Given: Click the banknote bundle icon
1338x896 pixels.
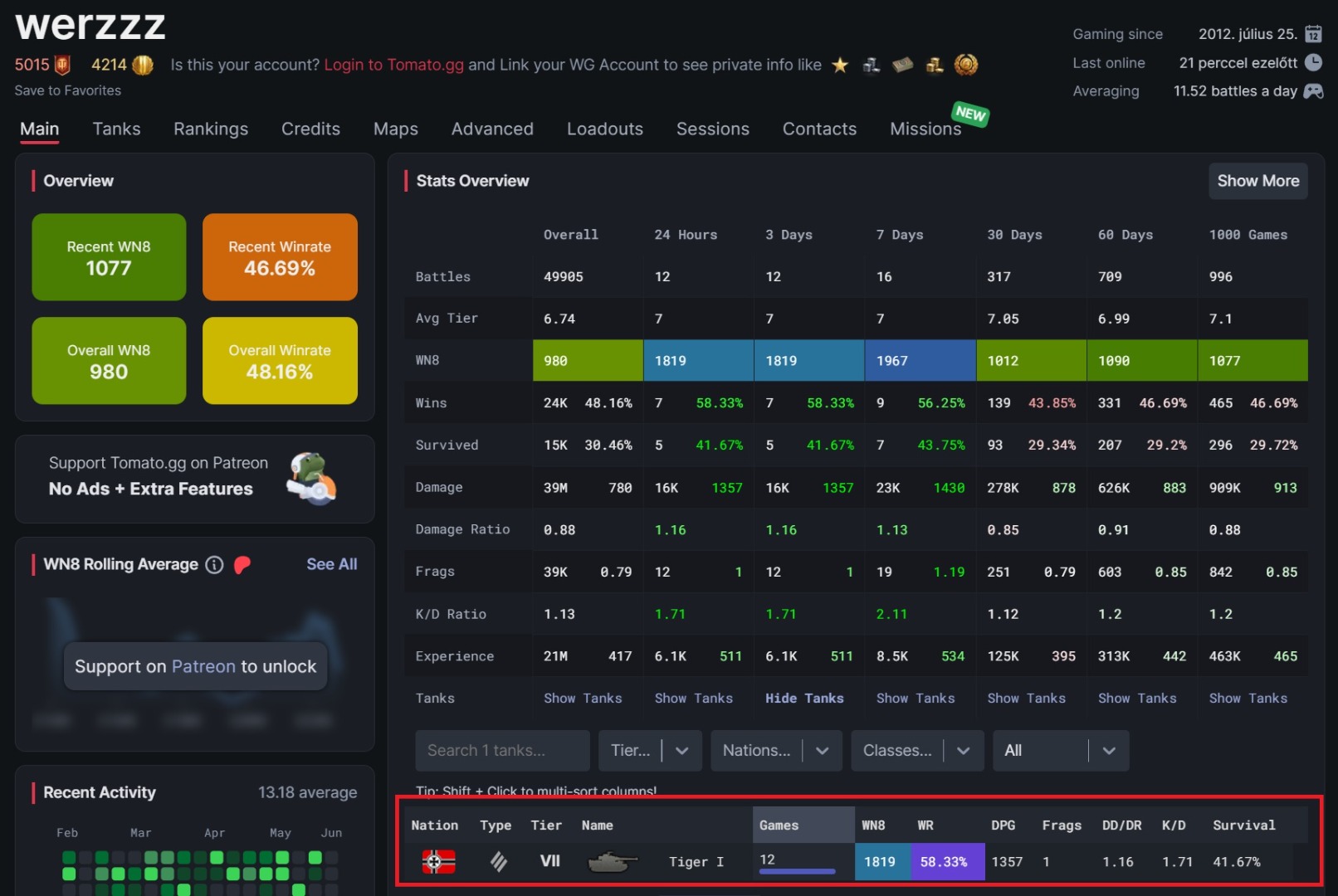Looking at the screenshot, I should click(x=903, y=65).
